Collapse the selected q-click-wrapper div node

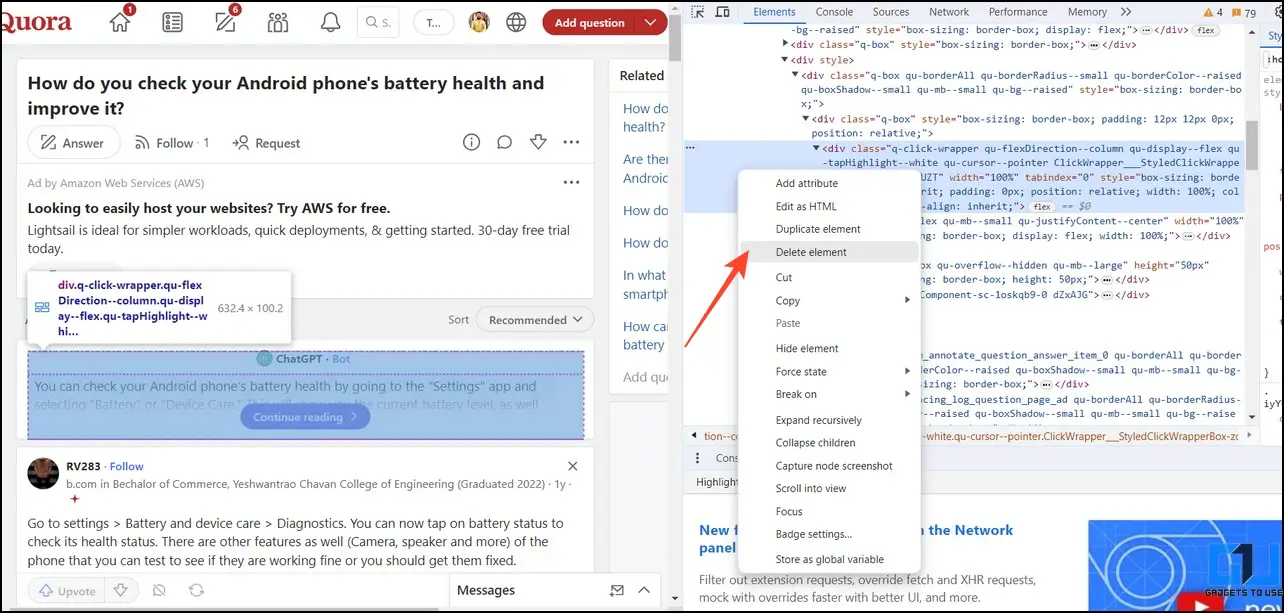816,148
